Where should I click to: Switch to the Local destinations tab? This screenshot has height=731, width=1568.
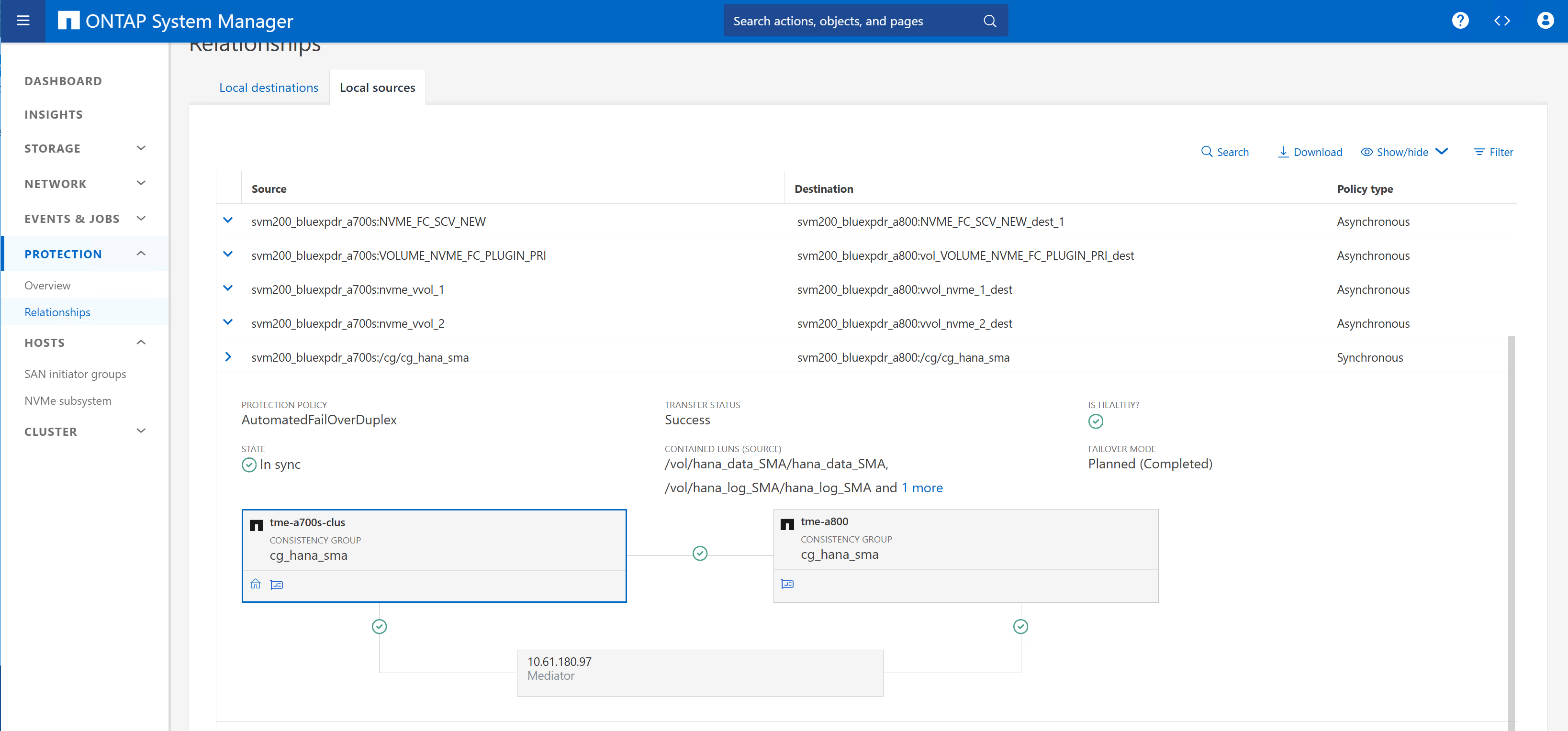click(x=269, y=88)
